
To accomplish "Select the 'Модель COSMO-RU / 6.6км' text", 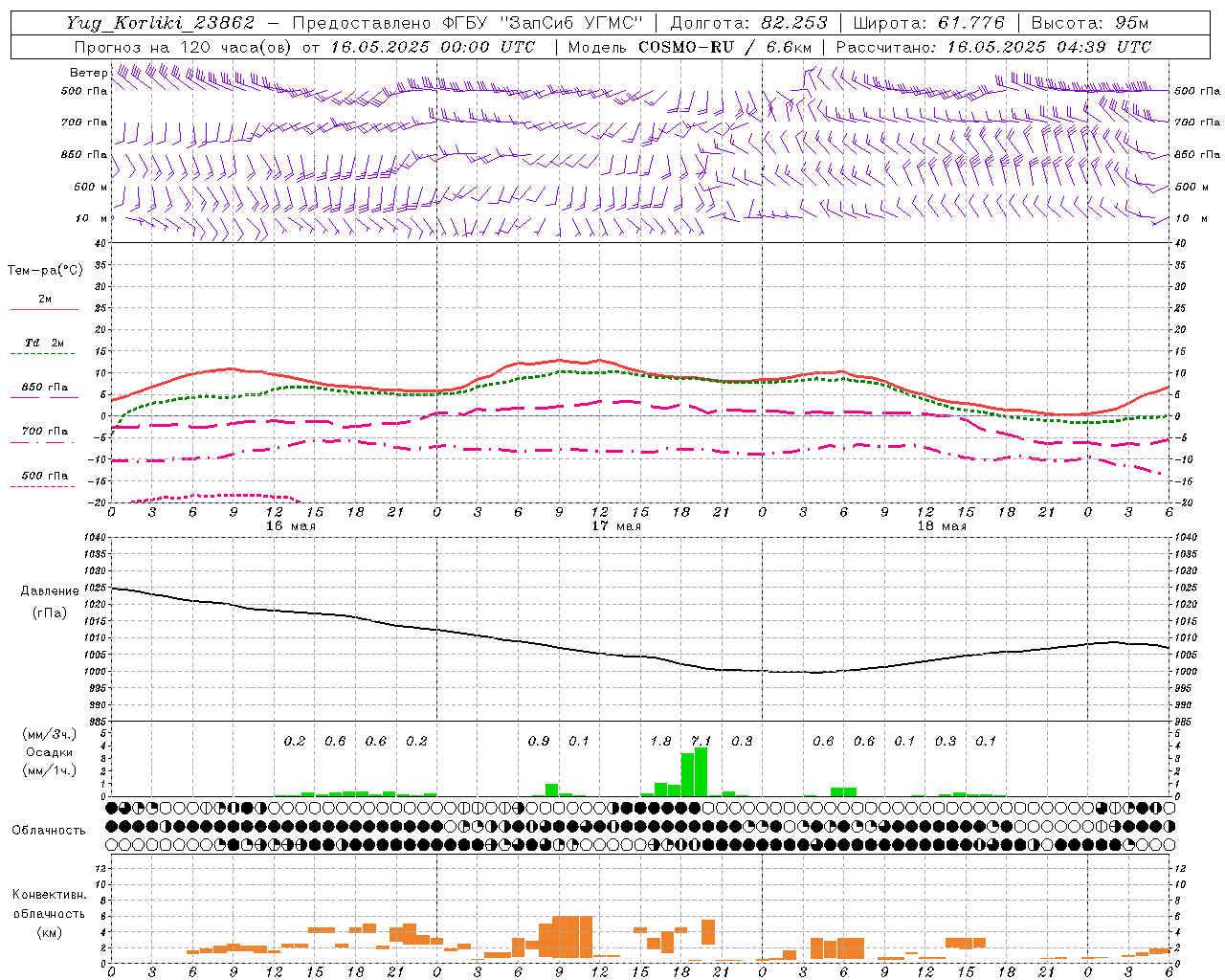I will pyautogui.click(x=689, y=47).
